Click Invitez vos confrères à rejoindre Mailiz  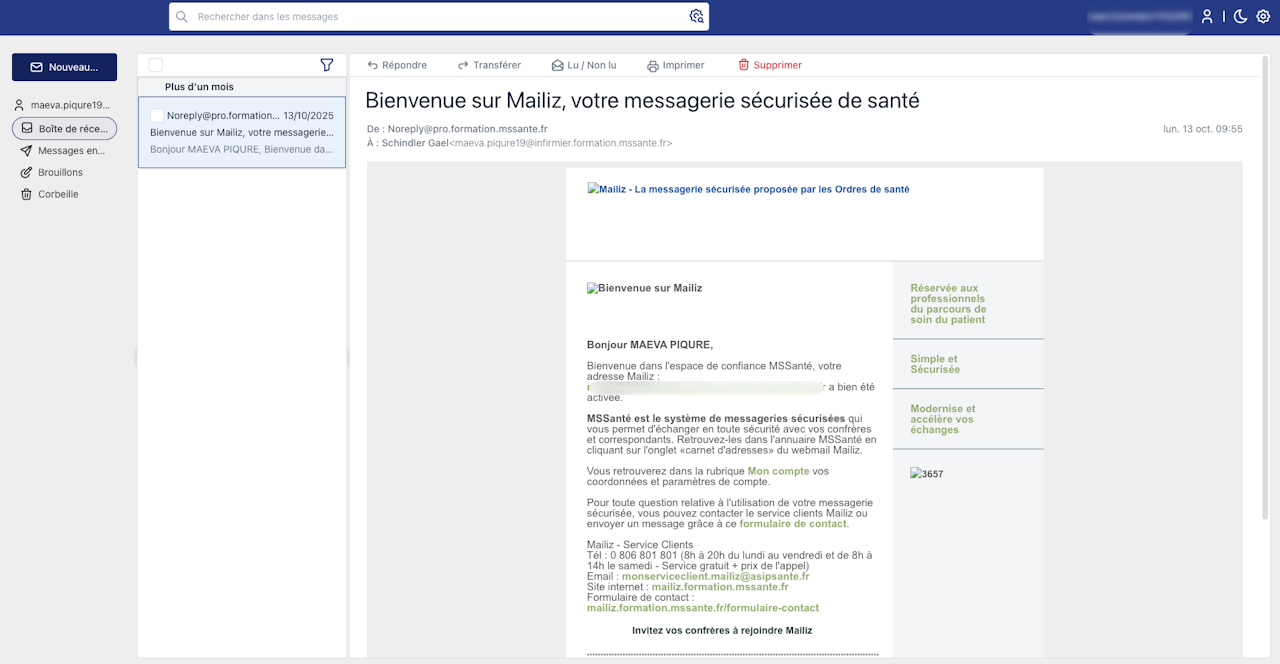722,630
